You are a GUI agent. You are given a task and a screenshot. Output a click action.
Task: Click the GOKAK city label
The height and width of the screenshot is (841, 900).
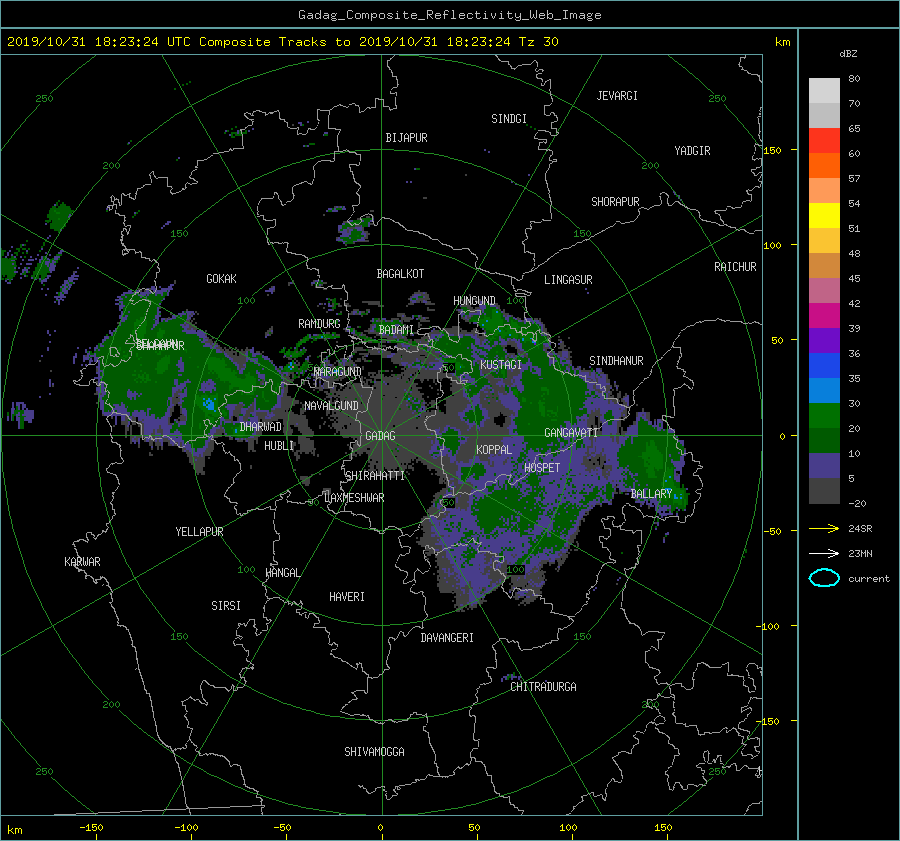point(221,279)
